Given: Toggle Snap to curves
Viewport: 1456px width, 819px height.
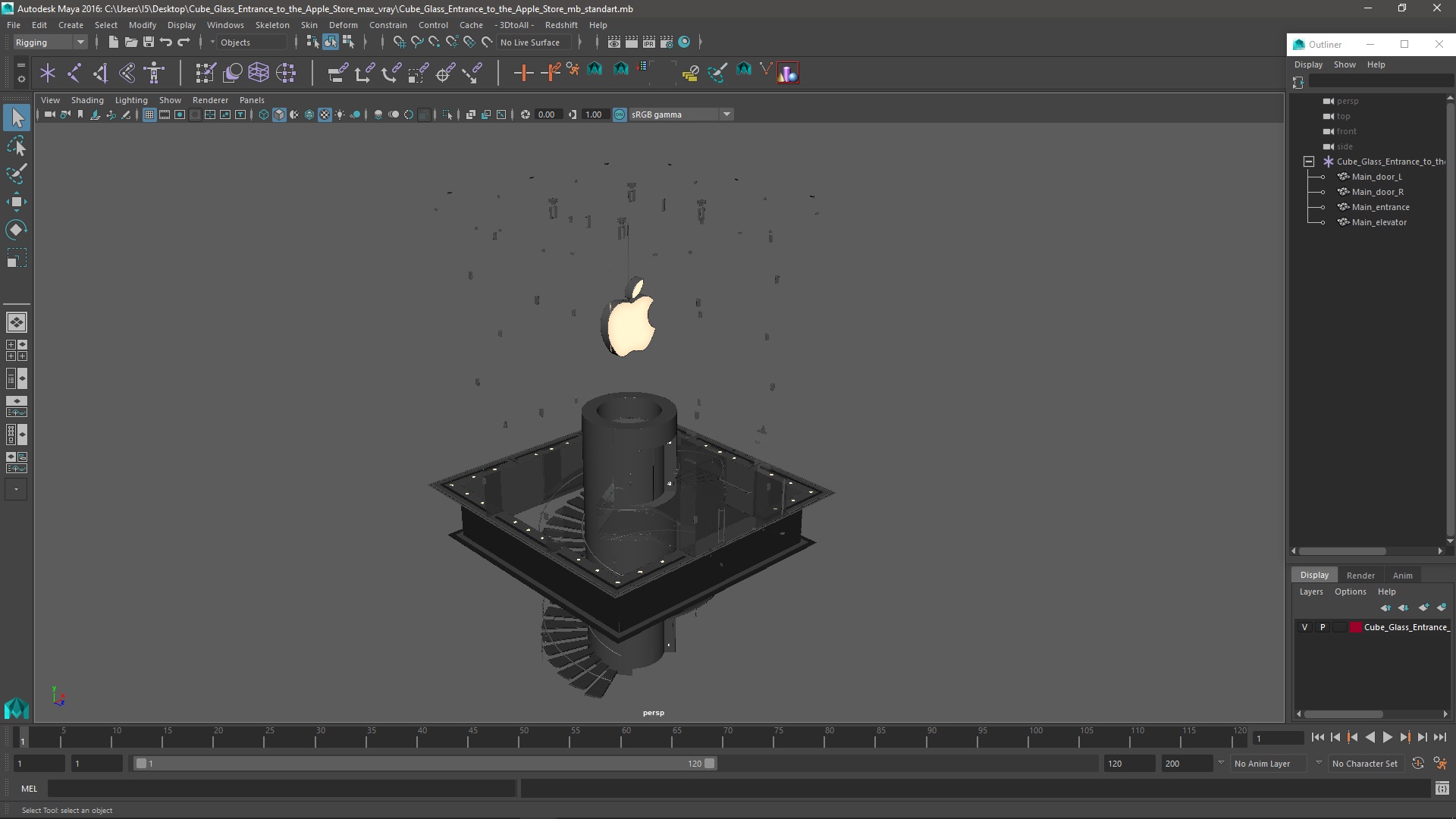Looking at the screenshot, I should pos(416,42).
